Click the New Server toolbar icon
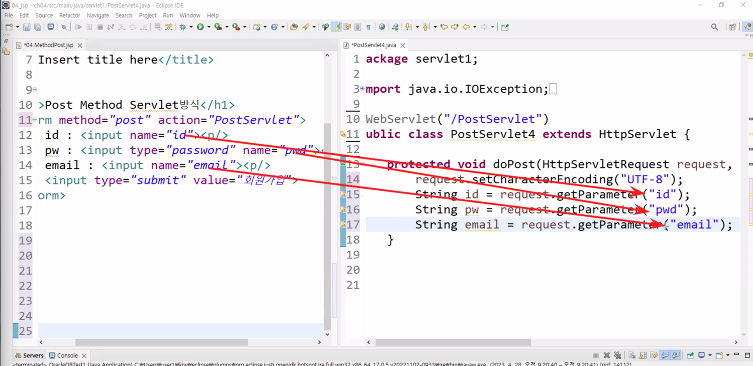The image size is (753, 366). coord(256,27)
